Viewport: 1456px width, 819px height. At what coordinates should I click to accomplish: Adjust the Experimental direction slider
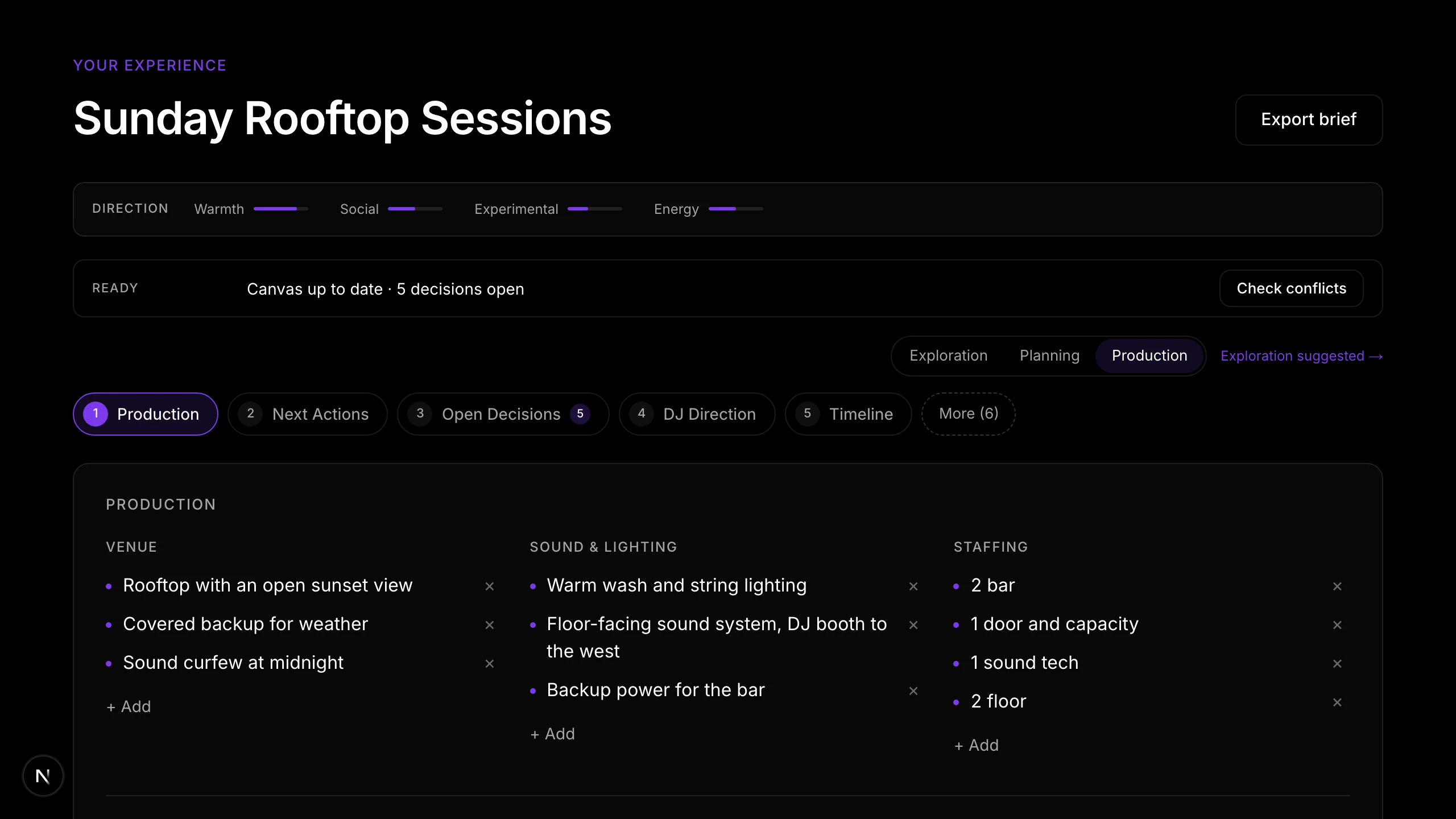[x=595, y=209]
